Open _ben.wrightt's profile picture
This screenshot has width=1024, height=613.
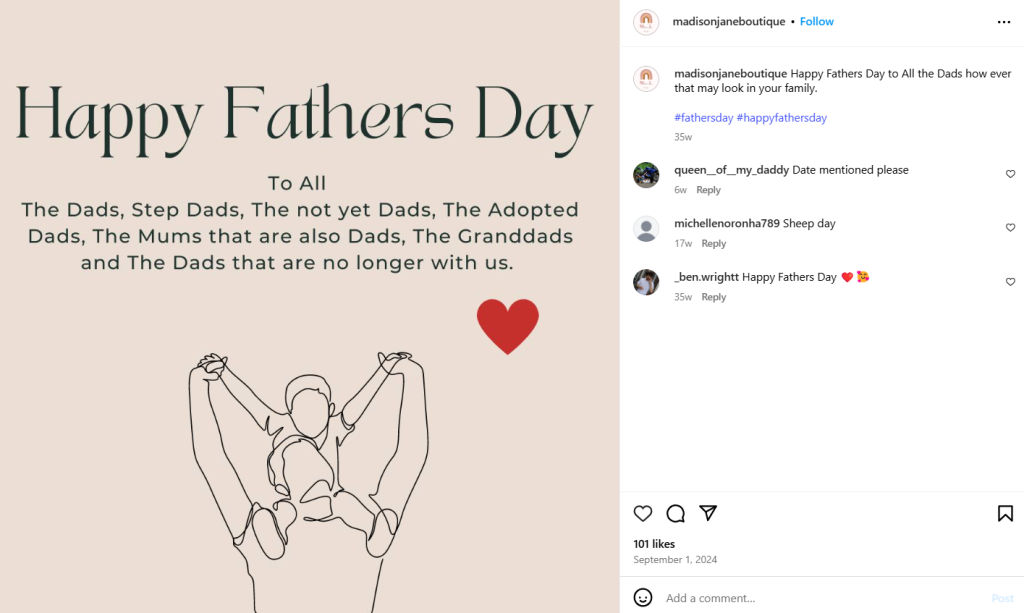[x=646, y=282]
